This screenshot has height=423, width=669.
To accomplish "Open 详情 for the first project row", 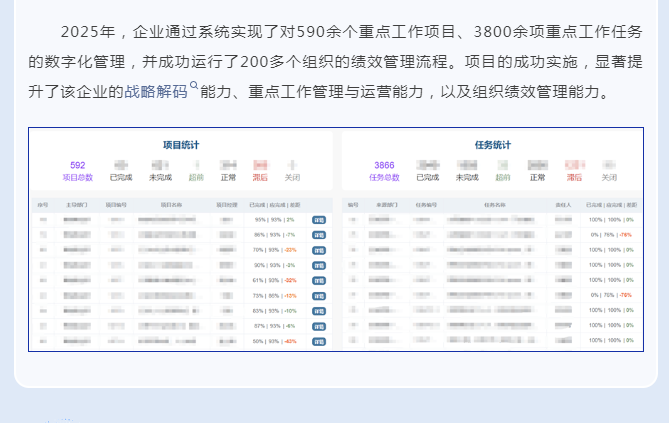I will tap(319, 219).
